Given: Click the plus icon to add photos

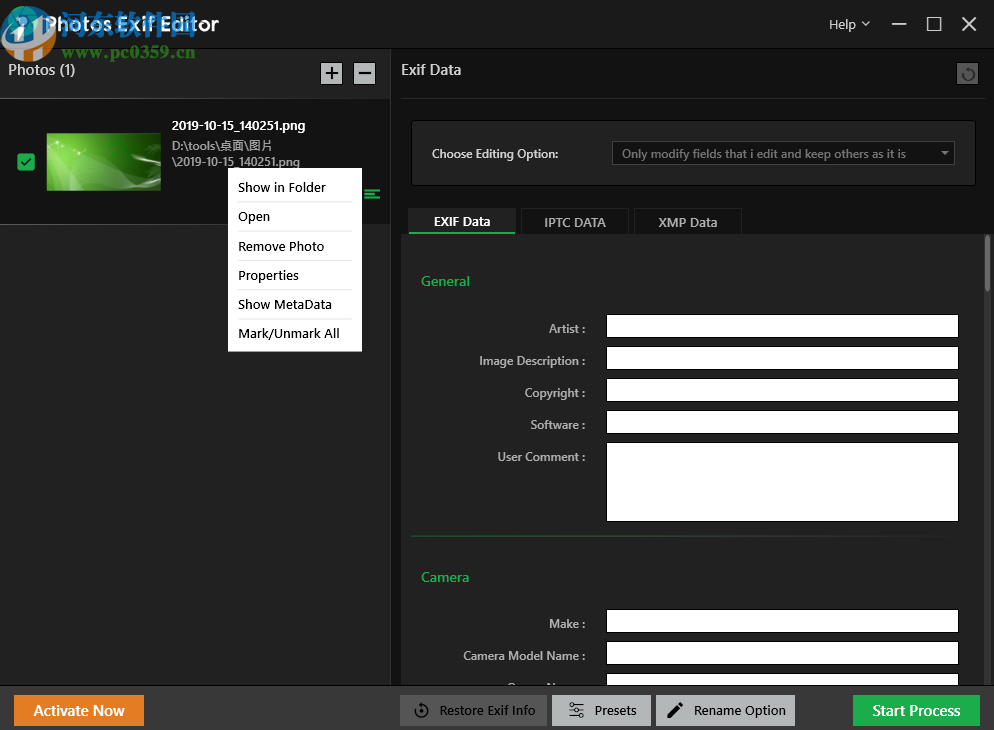Looking at the screenshot, I should pyautogui.click(x=331, y=73).
